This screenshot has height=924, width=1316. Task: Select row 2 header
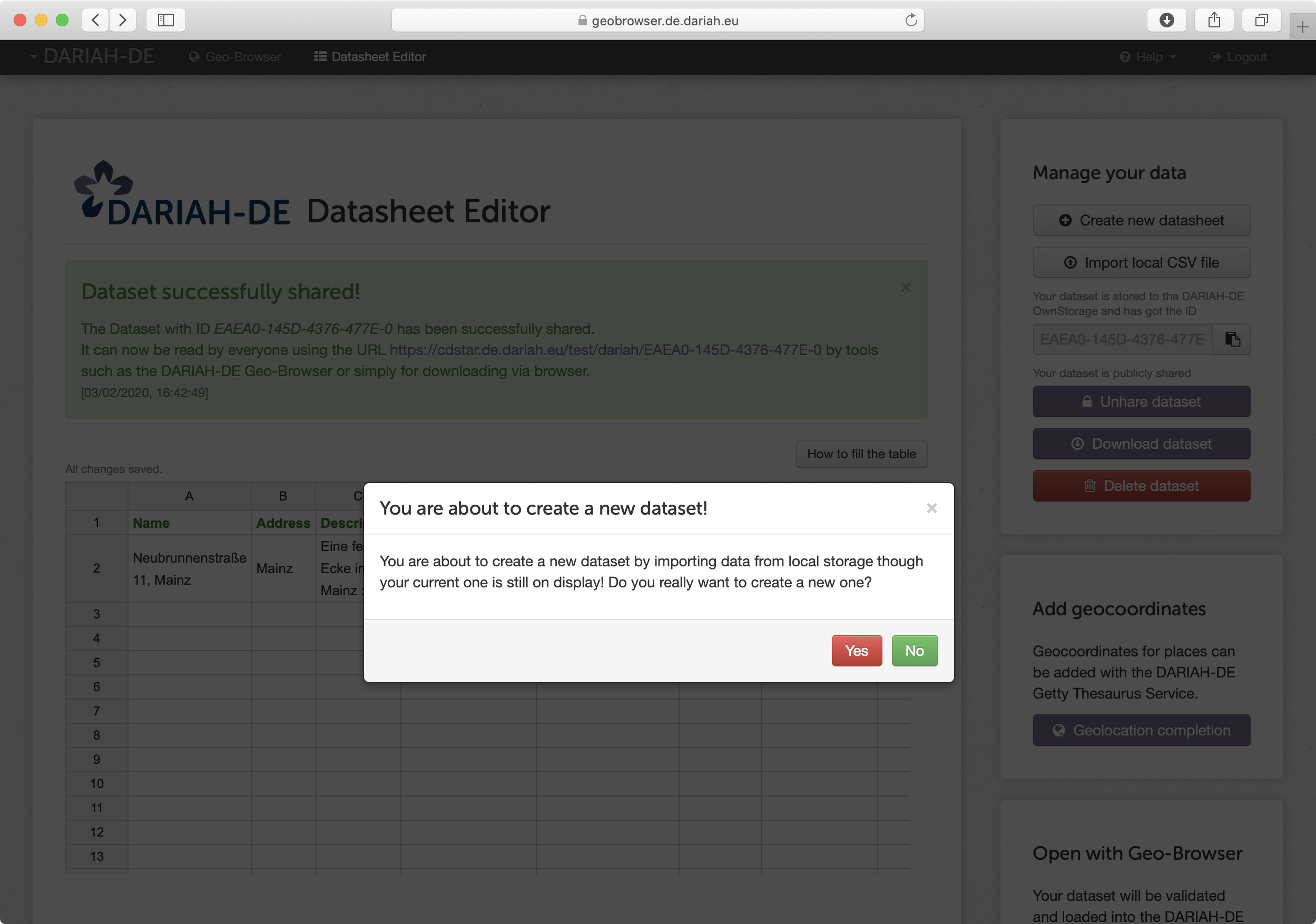click(x=96, y=568)
